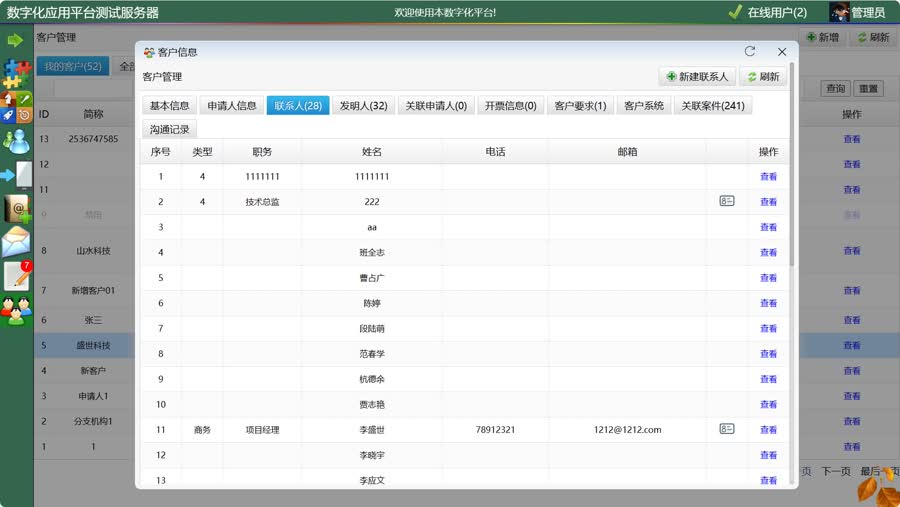Click the reload icon in dialog title bar
Viewport: 900px width, 507px height.
pos(750,52)
